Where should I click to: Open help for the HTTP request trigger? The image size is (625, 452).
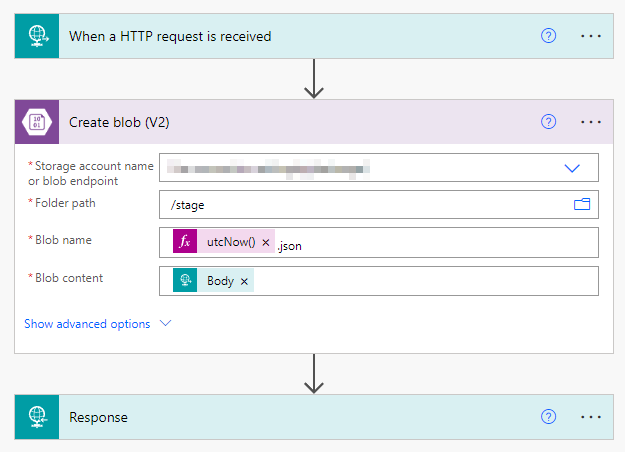pyautogui.click(x=548, y=36)
